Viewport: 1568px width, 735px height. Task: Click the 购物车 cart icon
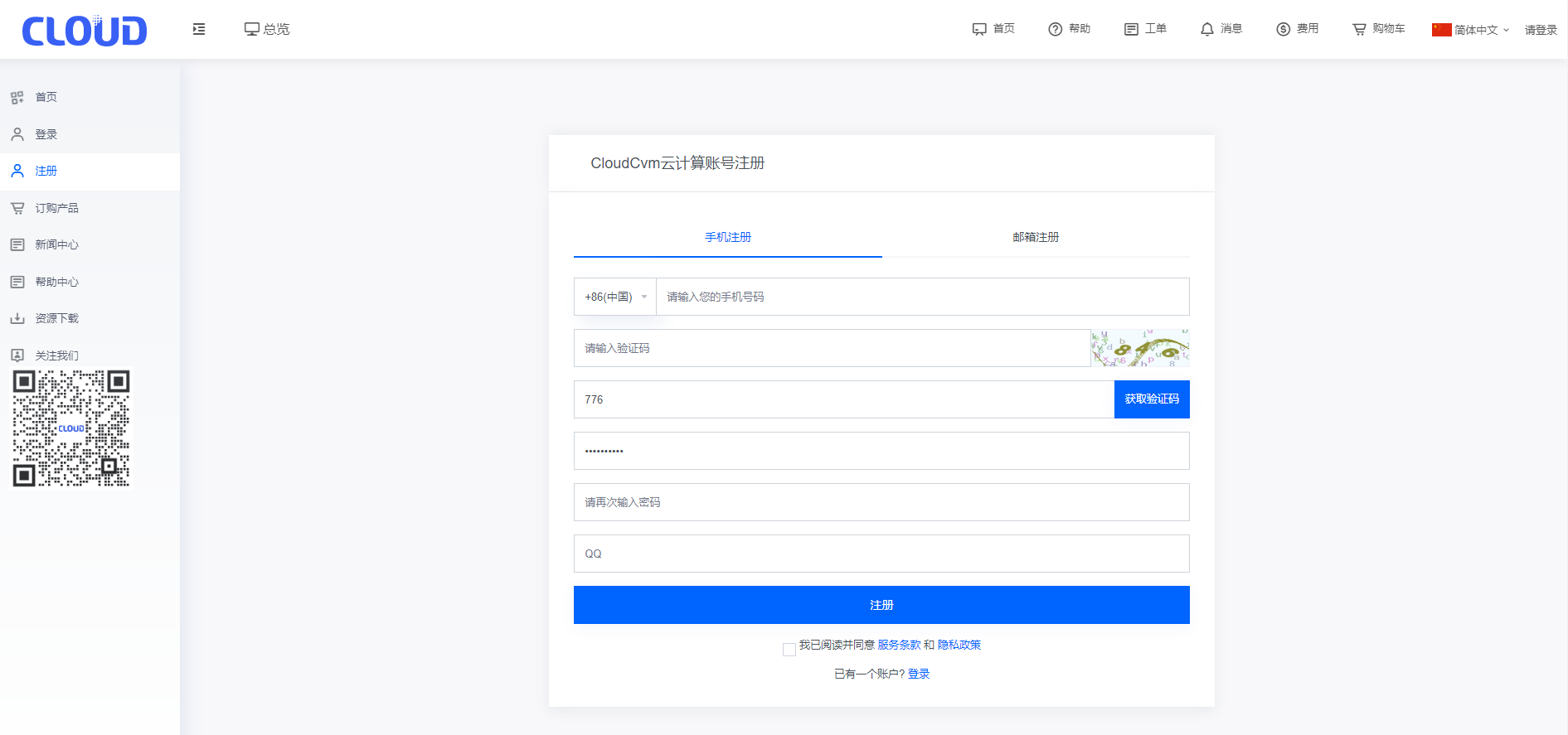point(1359,29)
